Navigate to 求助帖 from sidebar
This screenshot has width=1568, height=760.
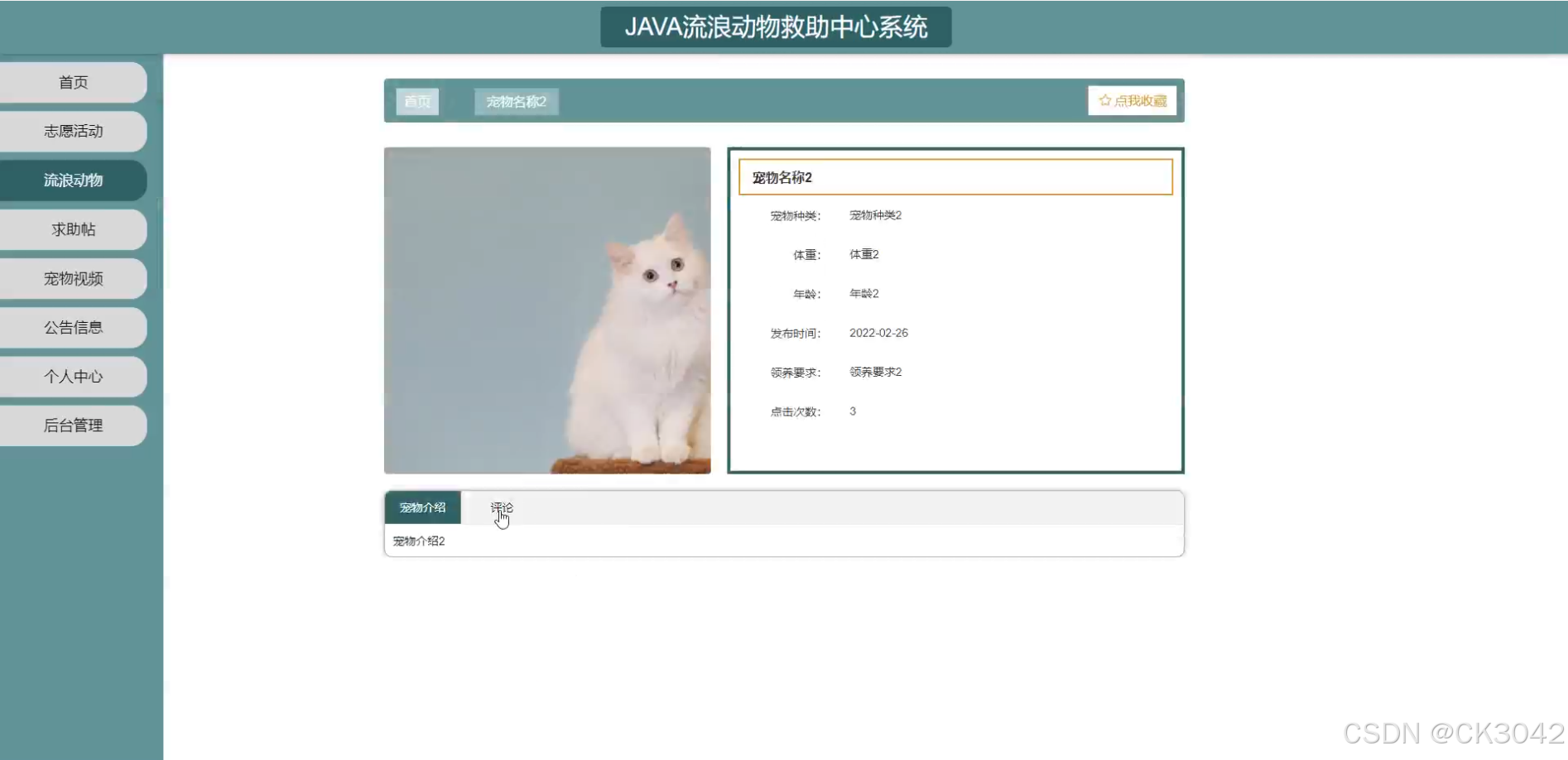[x=73, y=228]
